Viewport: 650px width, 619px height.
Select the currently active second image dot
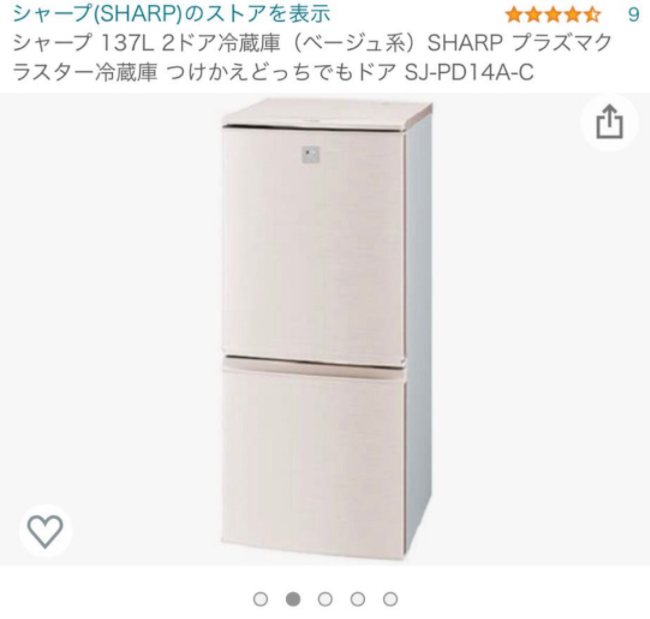tap(293, 599)
